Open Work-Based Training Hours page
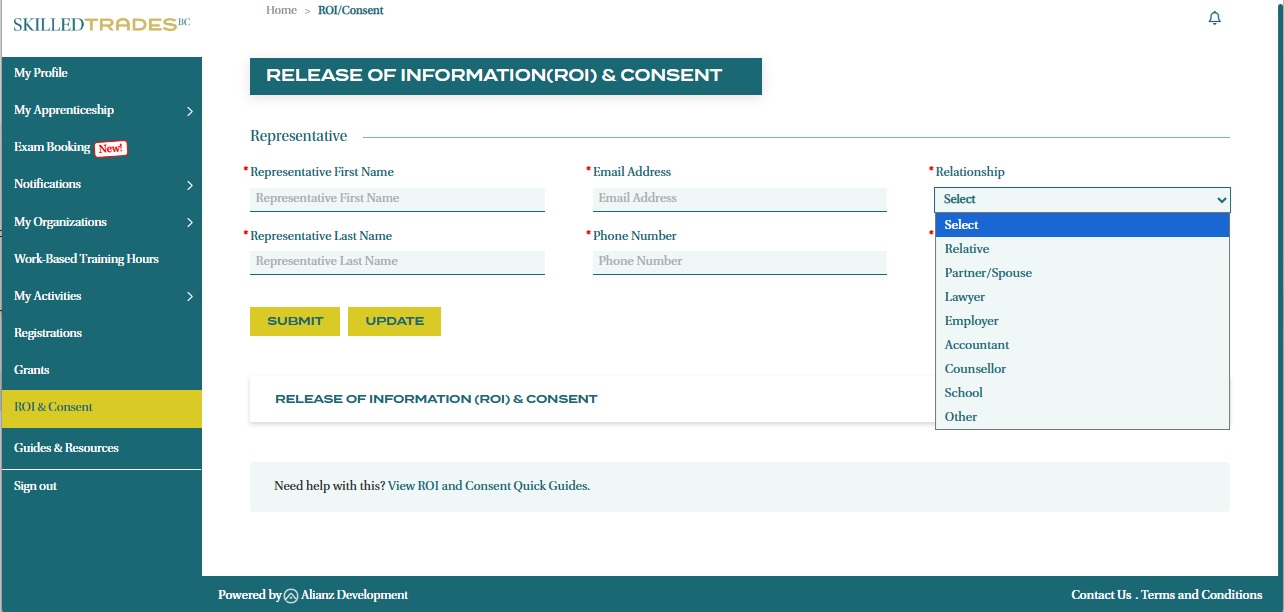The height and width of the screenshot is (612, 1284). 86,259
